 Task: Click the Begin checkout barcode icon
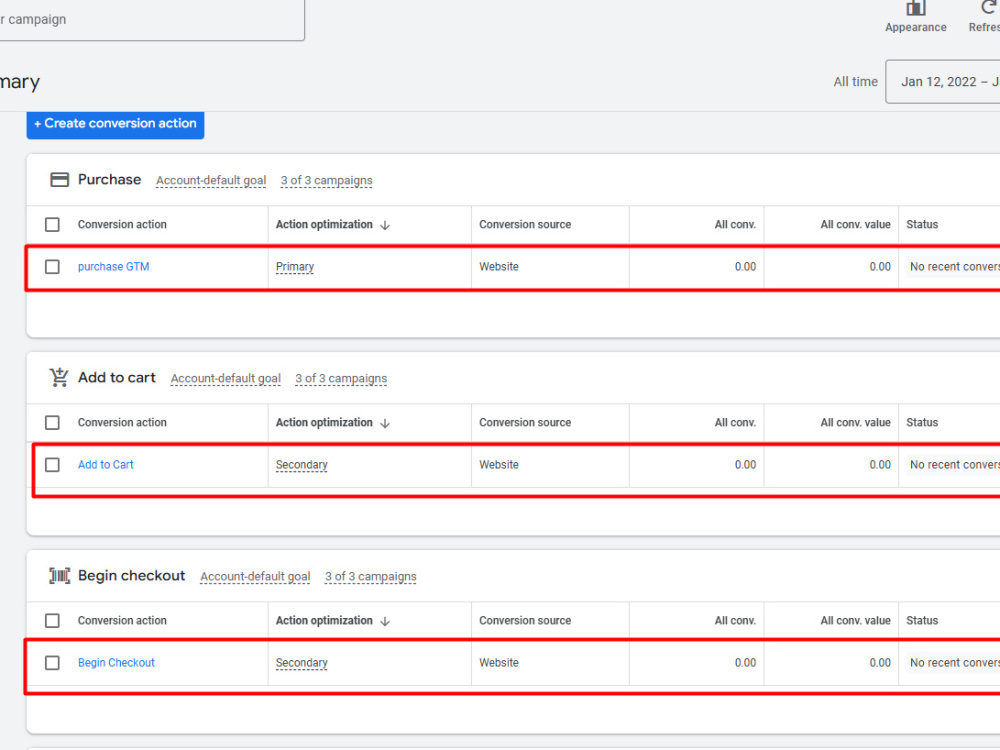(x=59, y=576)
